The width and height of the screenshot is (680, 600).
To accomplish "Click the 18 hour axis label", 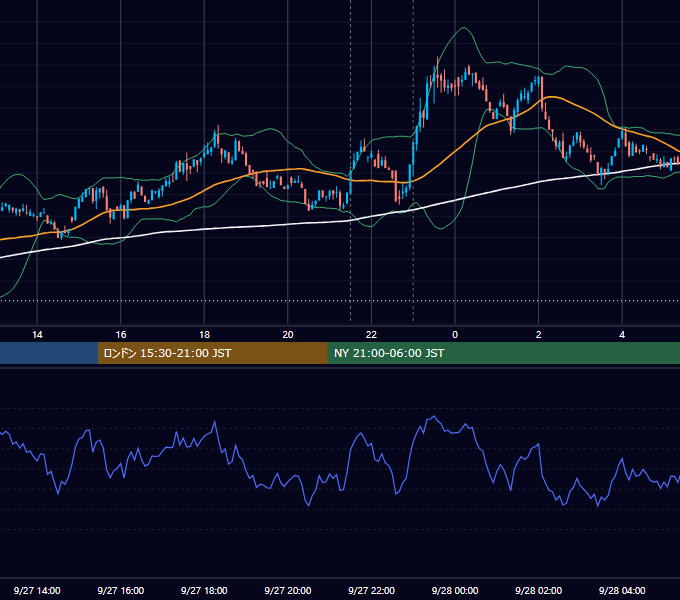I will point(204,335).
